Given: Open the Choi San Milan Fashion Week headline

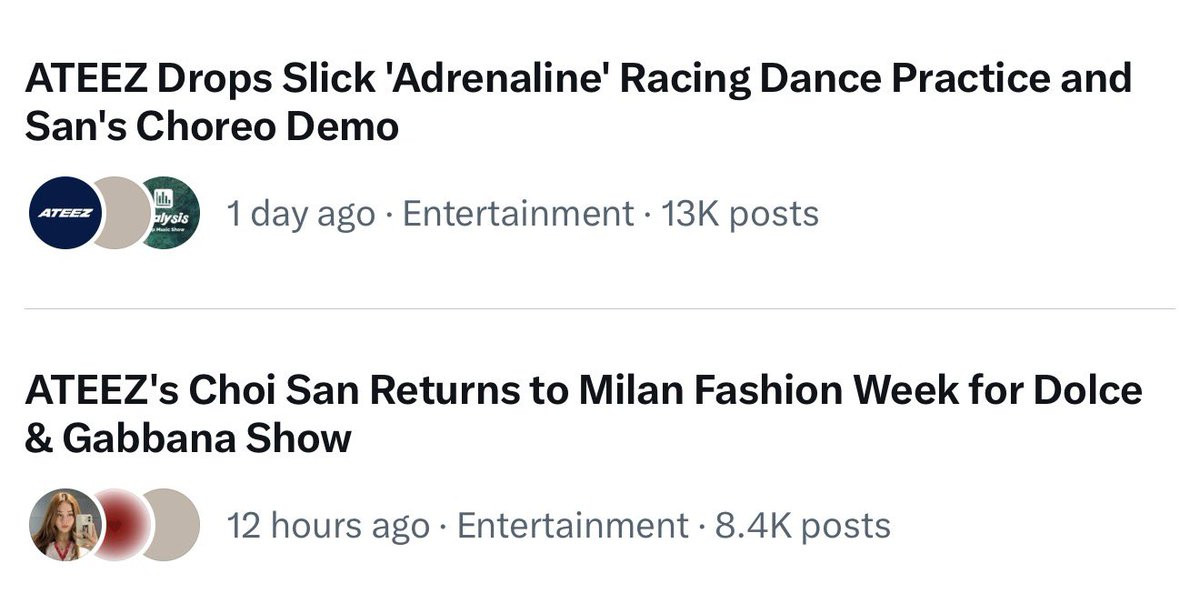Looking at the screenshot, I should pos(584,413).
